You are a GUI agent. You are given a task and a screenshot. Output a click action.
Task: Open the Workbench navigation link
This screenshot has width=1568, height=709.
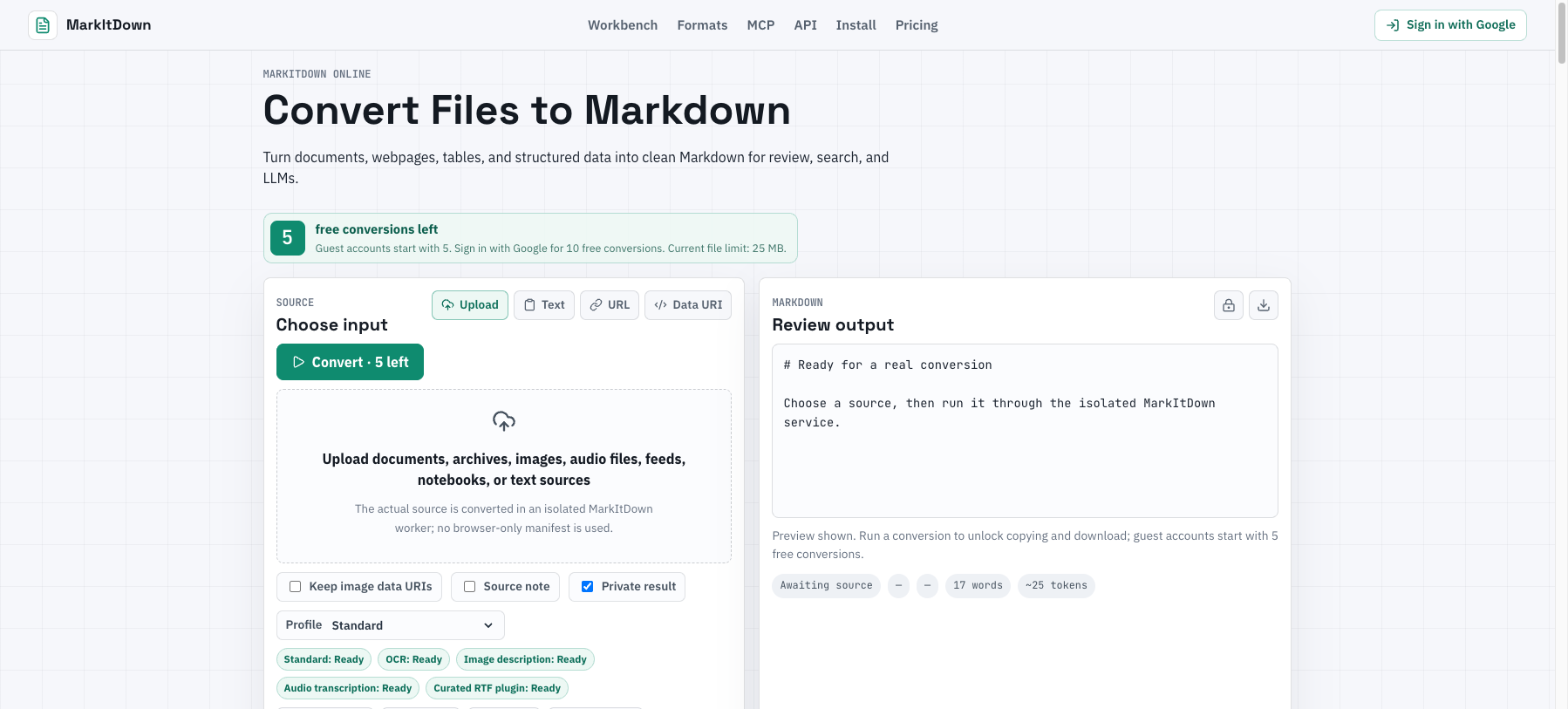coord(623,25)
